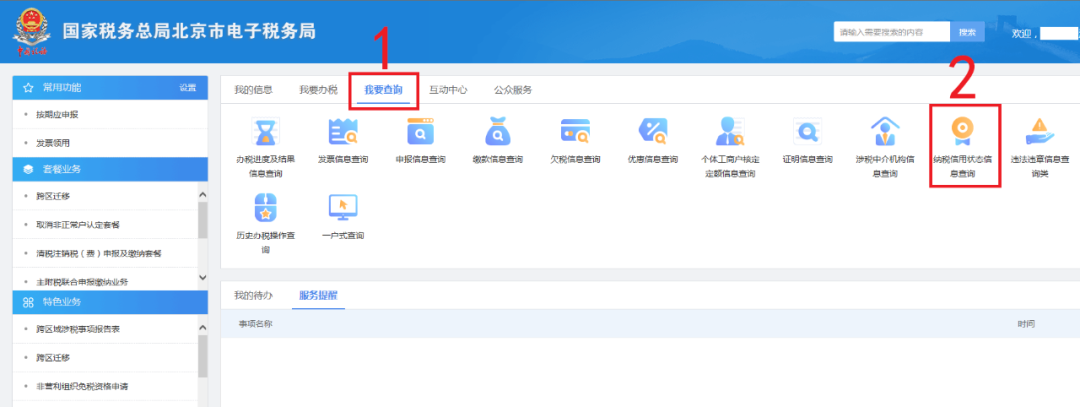Open 涉税中介机构信息查询 house icon

(x=885, y=132)
